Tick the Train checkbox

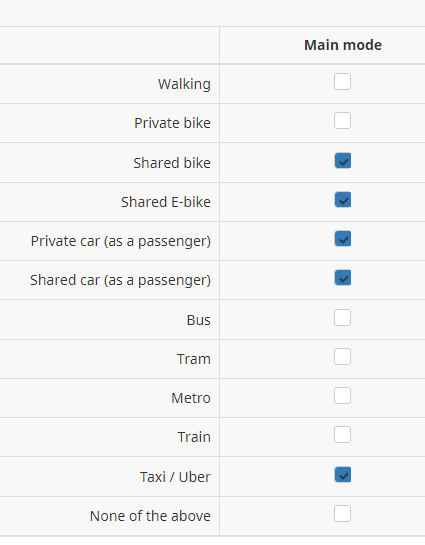(342, 434)
